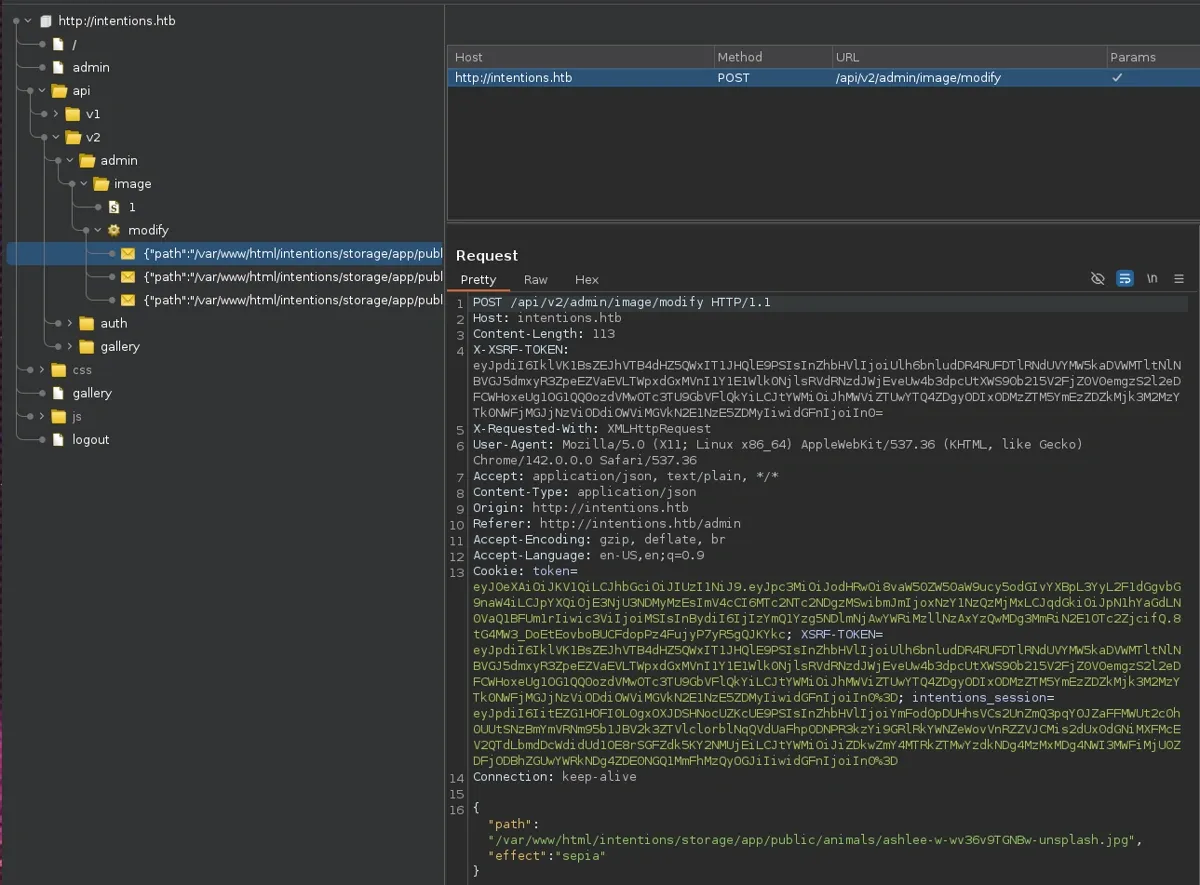Click the page icon beside logout
The height and width of the screenshot is (885, 1200).
[x=59, y=439]
